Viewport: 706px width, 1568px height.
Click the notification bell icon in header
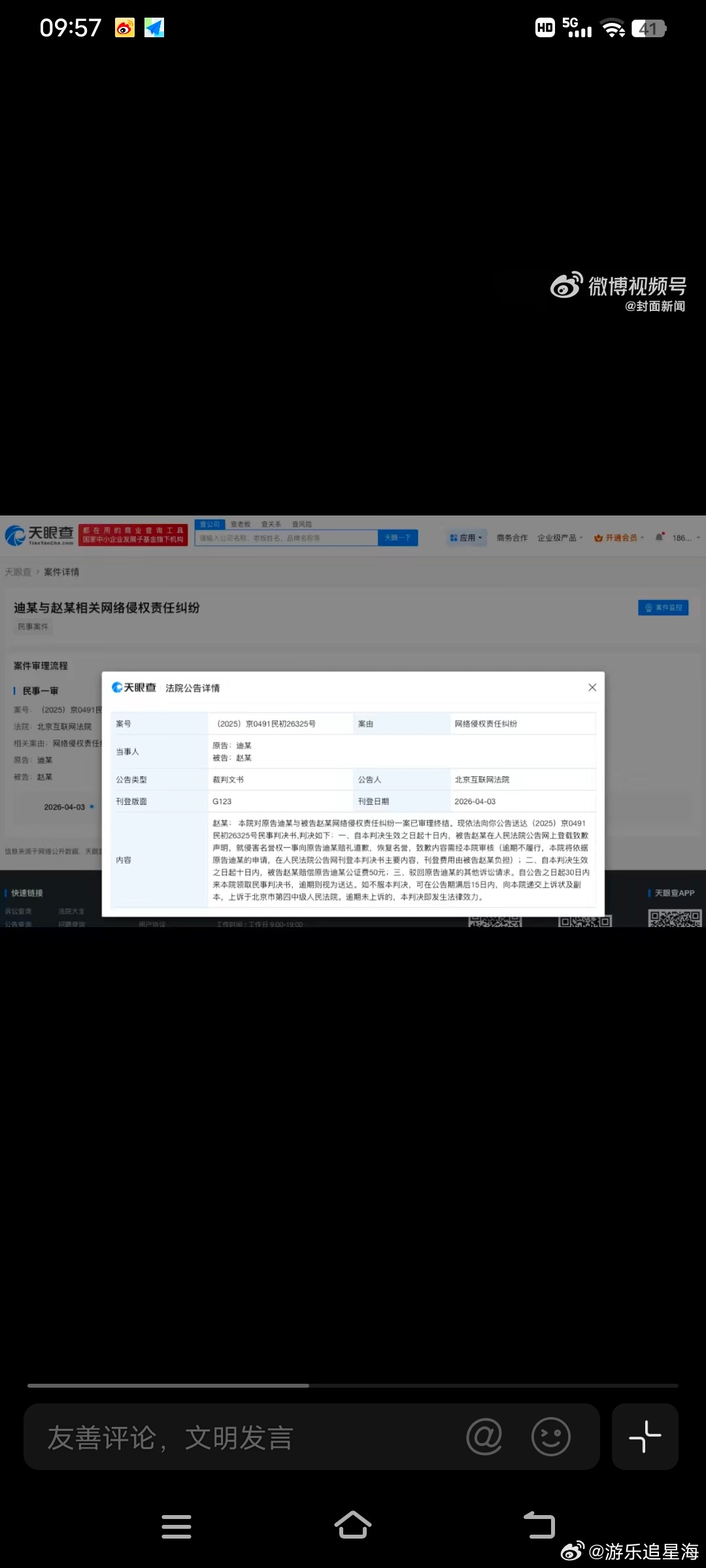pyautogui.click(x=660, y=537)
